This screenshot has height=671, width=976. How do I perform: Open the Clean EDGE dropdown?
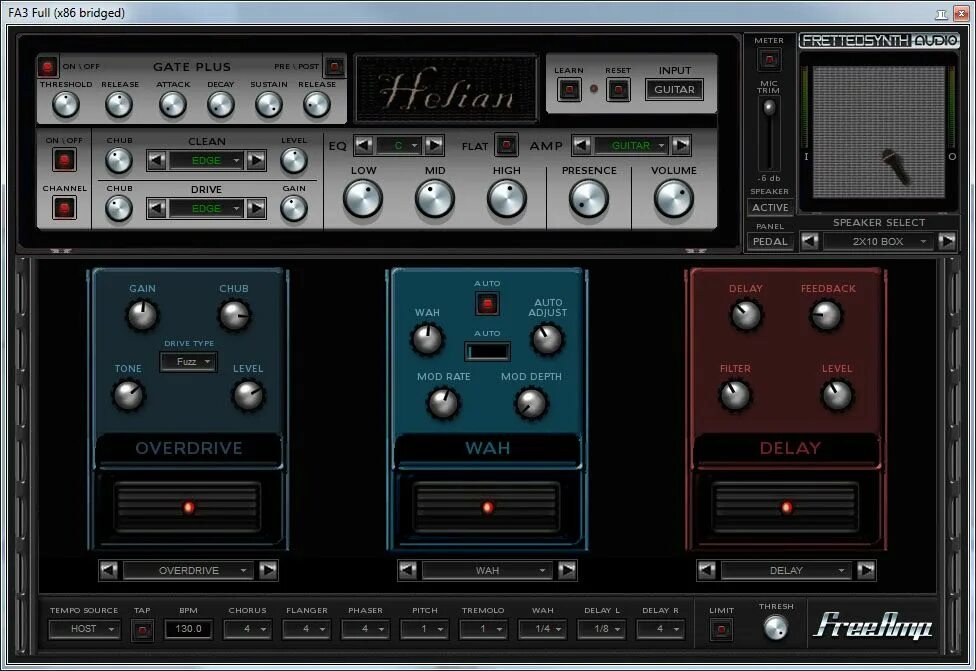[207, 160]
